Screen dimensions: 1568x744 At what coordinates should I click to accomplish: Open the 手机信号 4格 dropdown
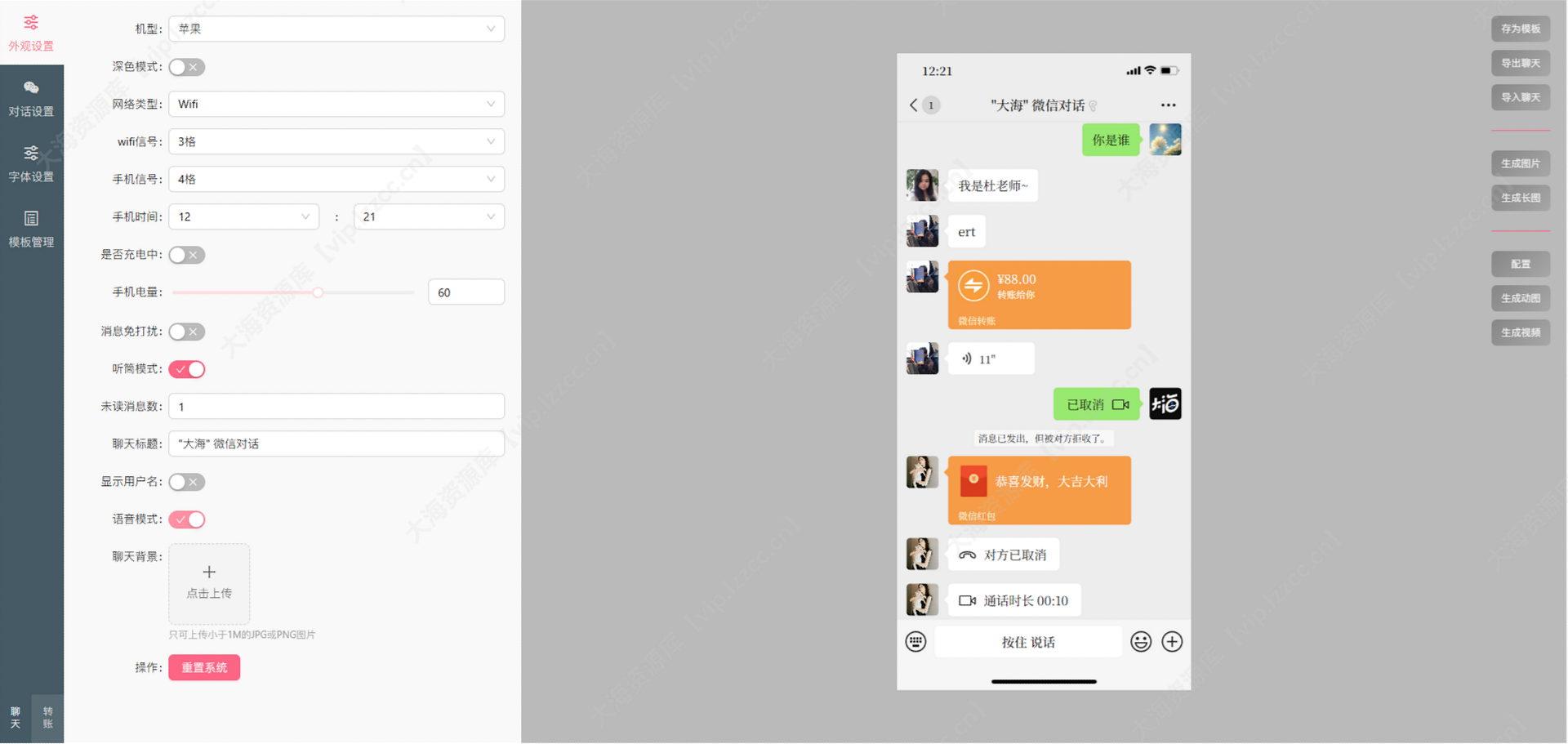pos(336,179)
